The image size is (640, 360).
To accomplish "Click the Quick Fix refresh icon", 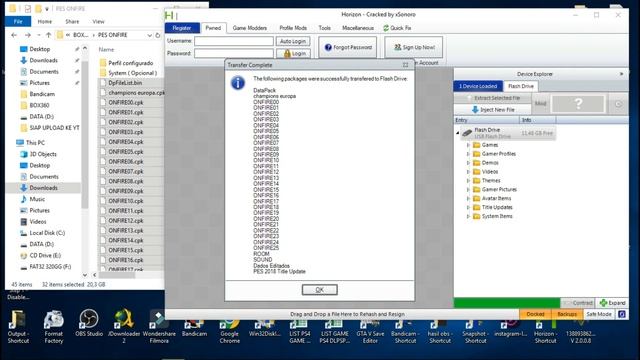I will click(386, 28).
